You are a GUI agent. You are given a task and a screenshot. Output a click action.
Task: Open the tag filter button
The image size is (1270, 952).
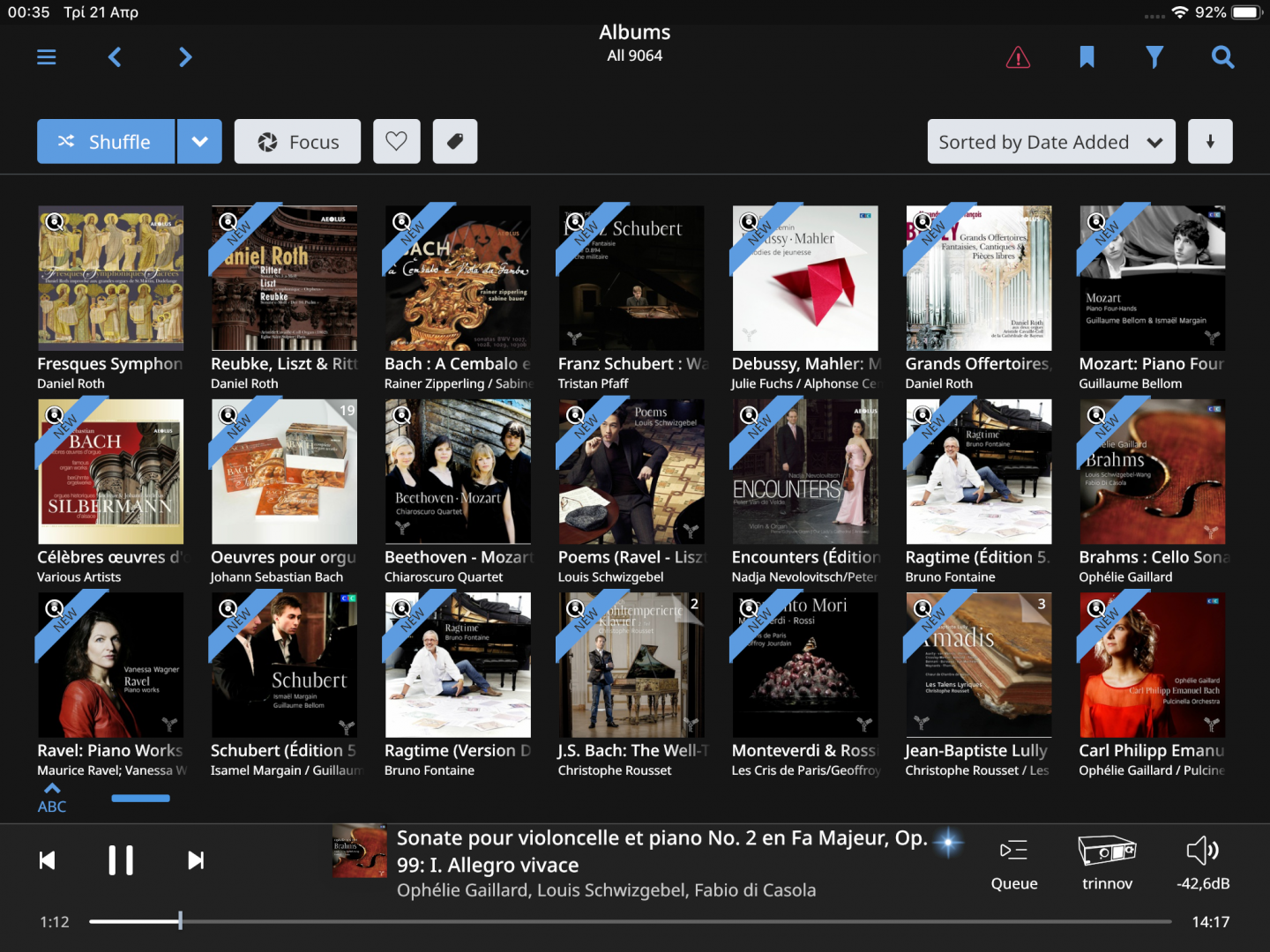[x=455, y=142]
